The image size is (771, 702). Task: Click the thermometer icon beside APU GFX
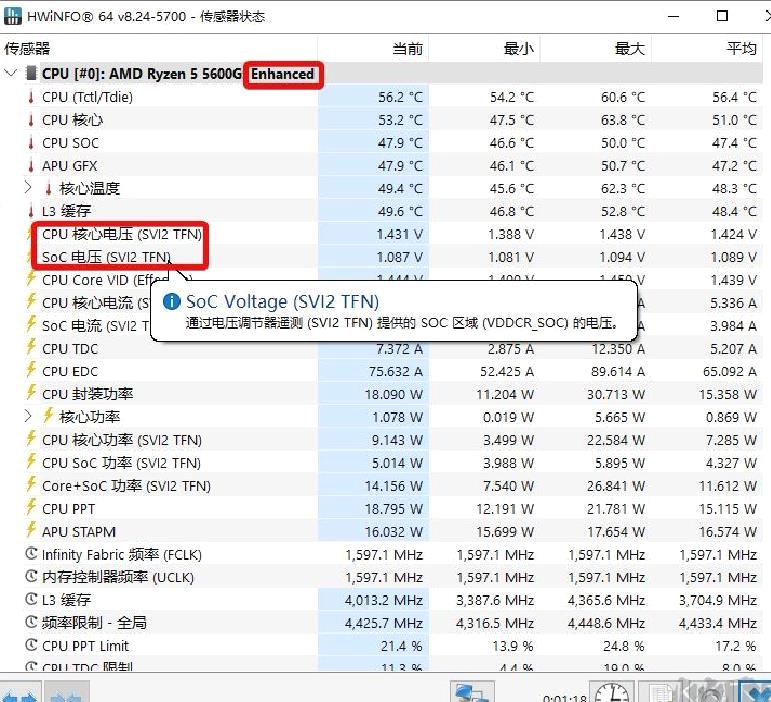[x=31, y=166]
